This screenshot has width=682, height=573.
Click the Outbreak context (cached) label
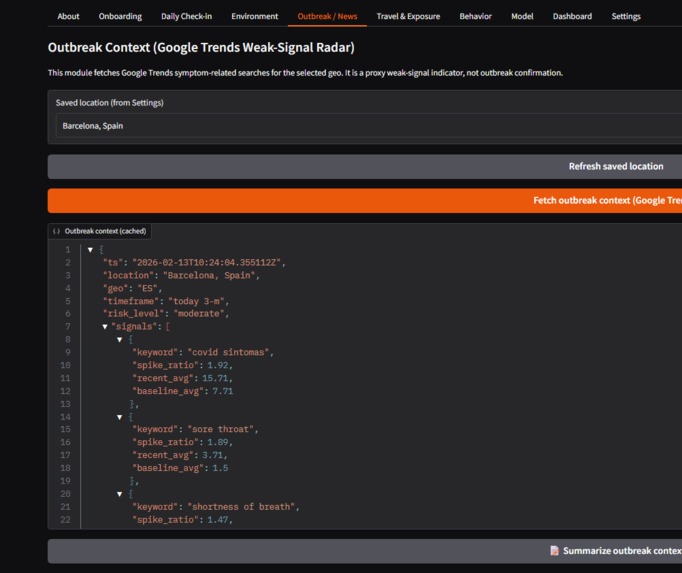tap(105, 231)
